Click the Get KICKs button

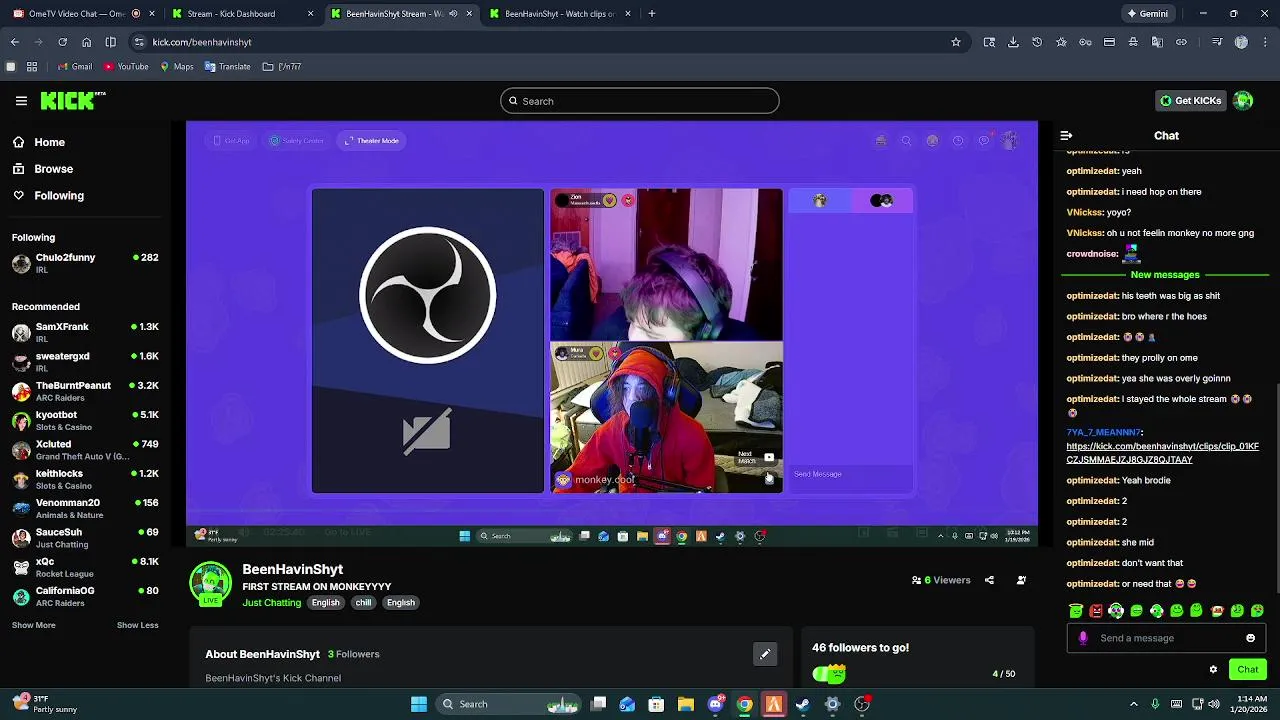click(1190, 100)
